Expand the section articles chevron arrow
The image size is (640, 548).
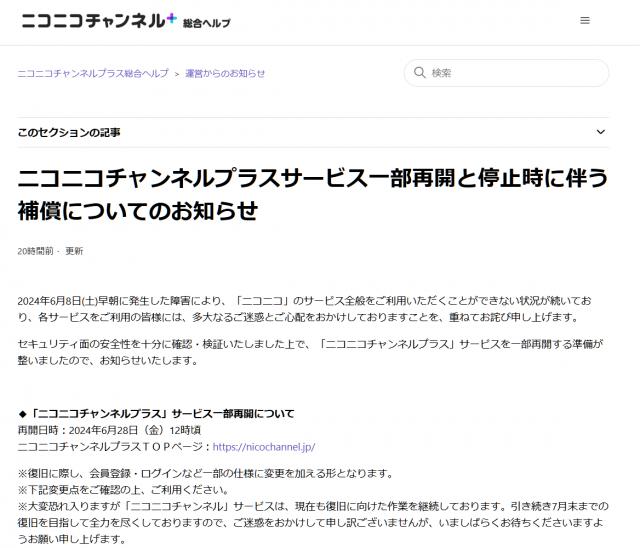point(601,132)
